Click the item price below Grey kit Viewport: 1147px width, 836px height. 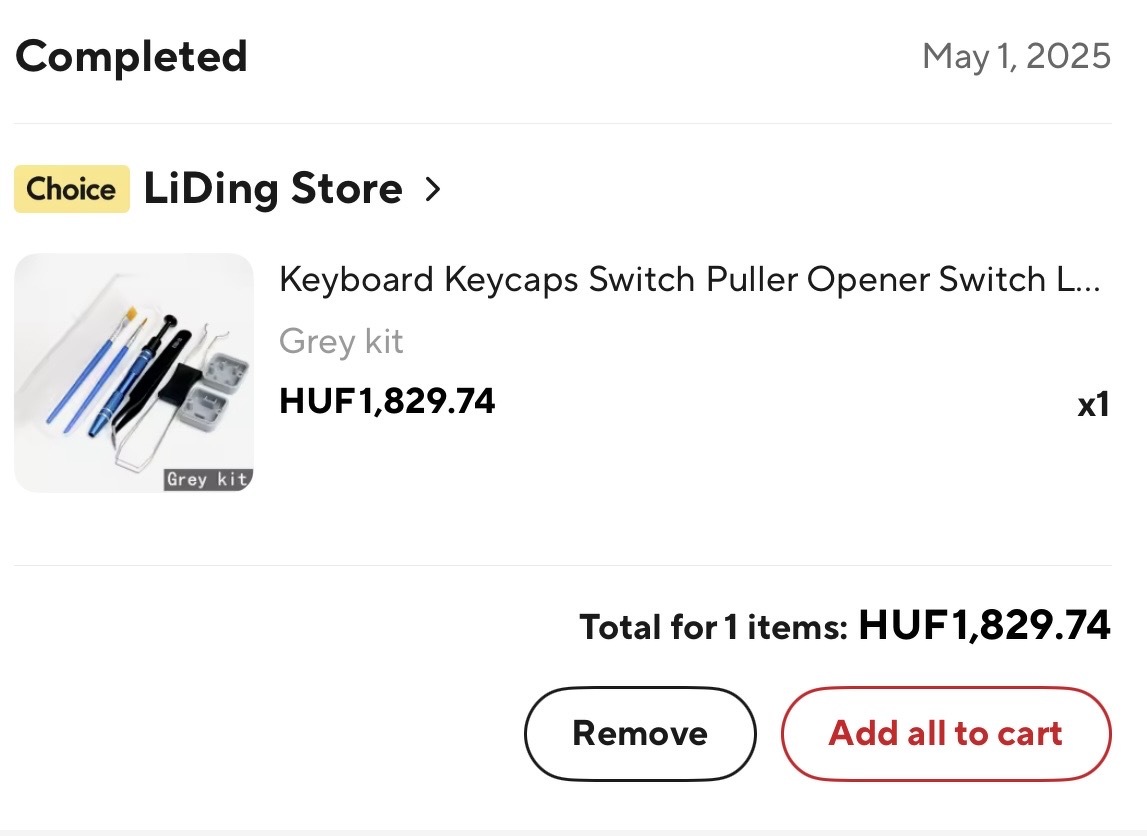click(x=387, y=402)
